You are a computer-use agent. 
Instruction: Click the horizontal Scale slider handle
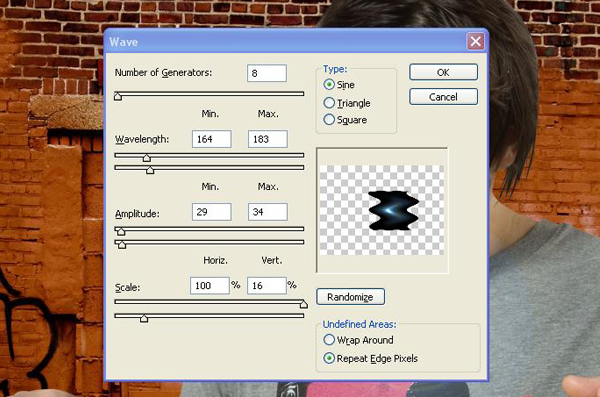(x=303, y=304)
